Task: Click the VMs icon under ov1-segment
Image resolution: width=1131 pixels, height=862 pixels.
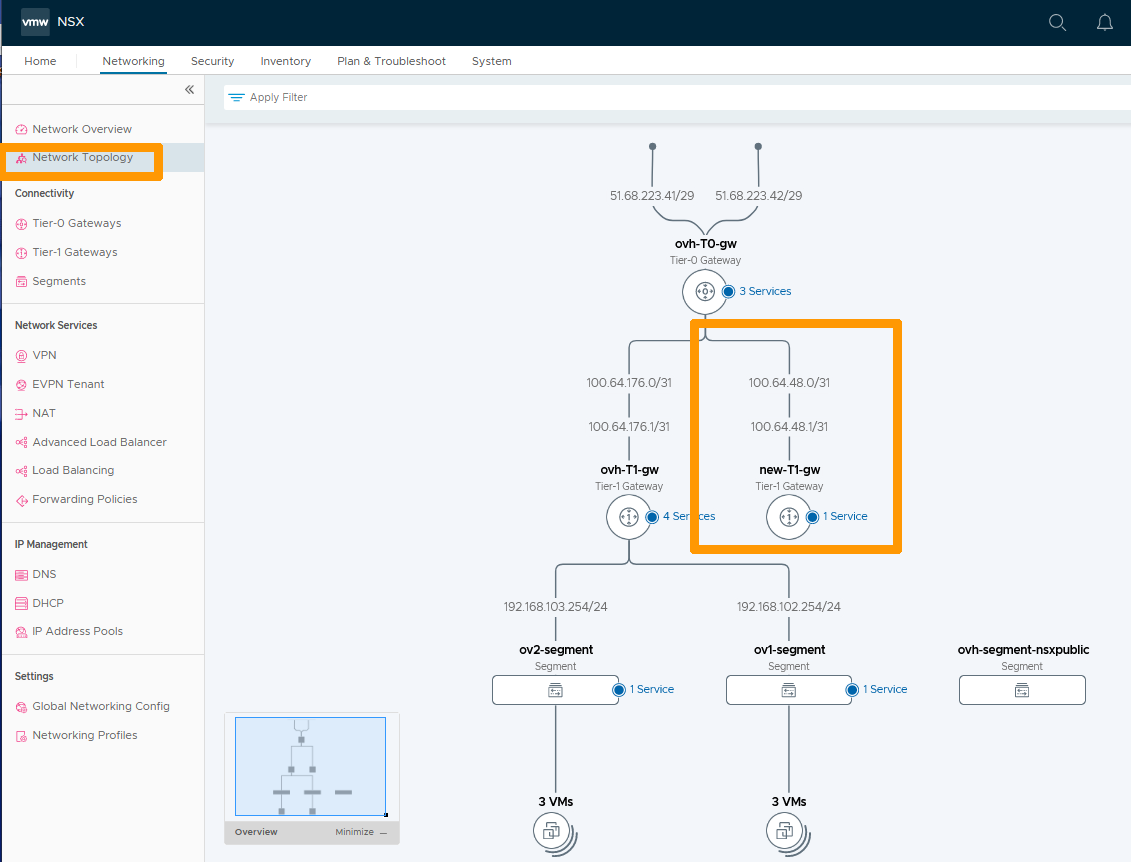Action: (788, 829)
